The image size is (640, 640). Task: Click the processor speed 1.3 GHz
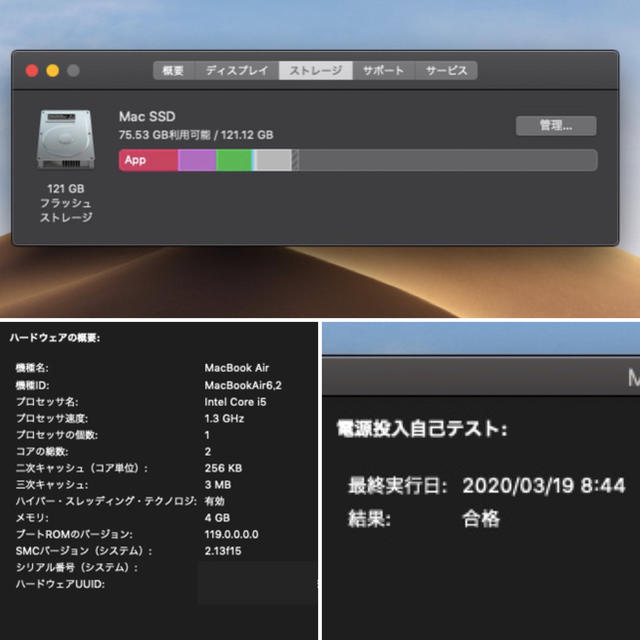[x=224, y=419]
